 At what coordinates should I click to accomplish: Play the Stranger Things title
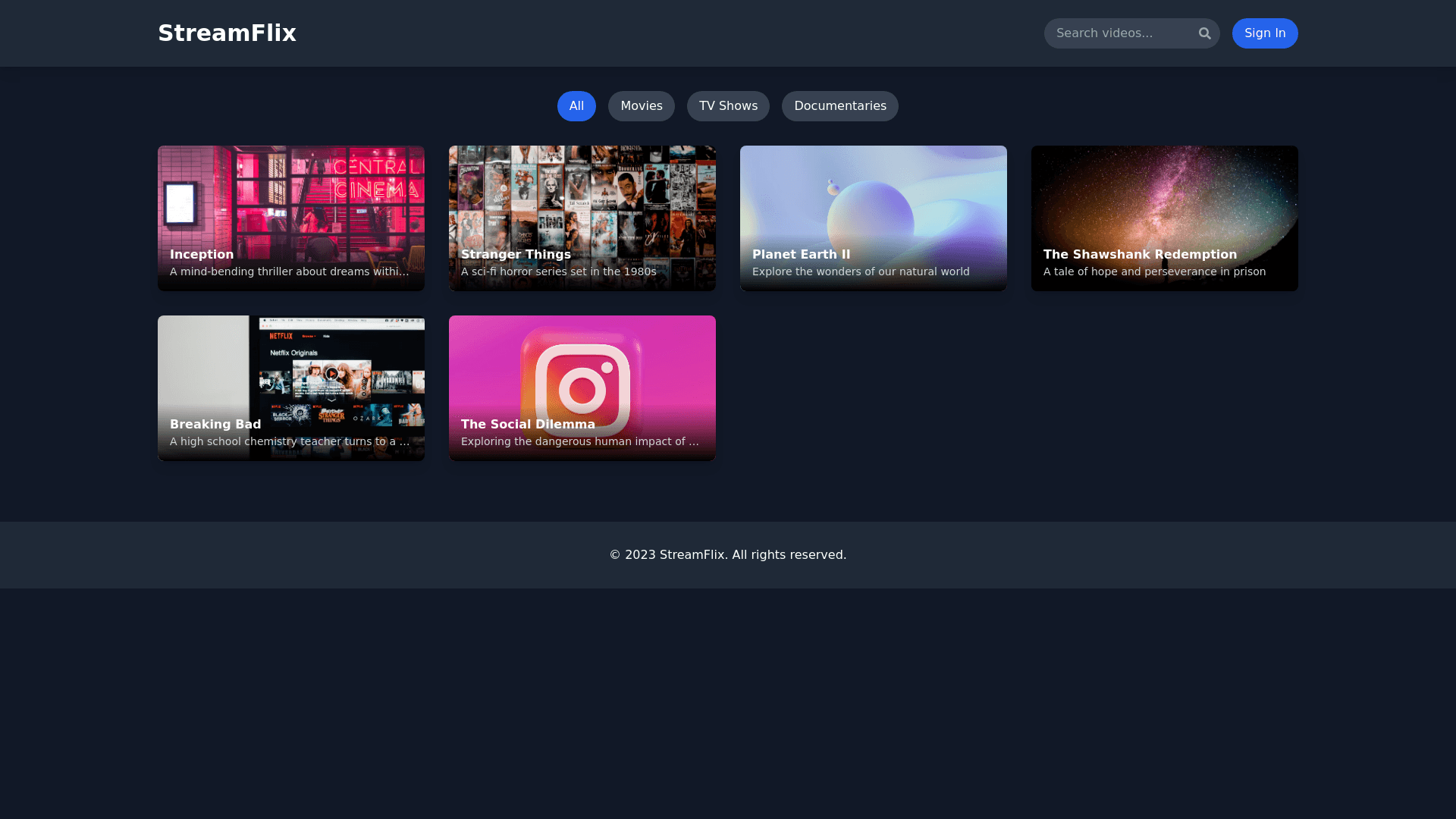(582, 218)
